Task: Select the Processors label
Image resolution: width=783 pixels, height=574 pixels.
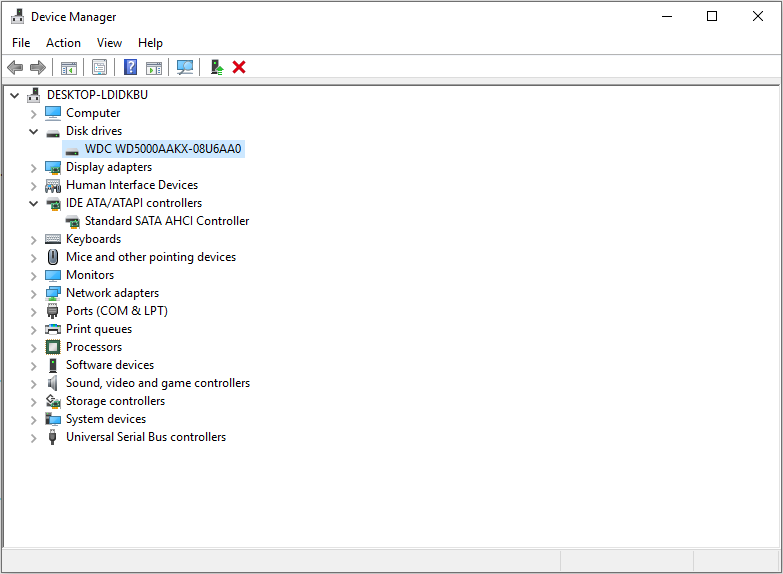Action: click(94, 347)
